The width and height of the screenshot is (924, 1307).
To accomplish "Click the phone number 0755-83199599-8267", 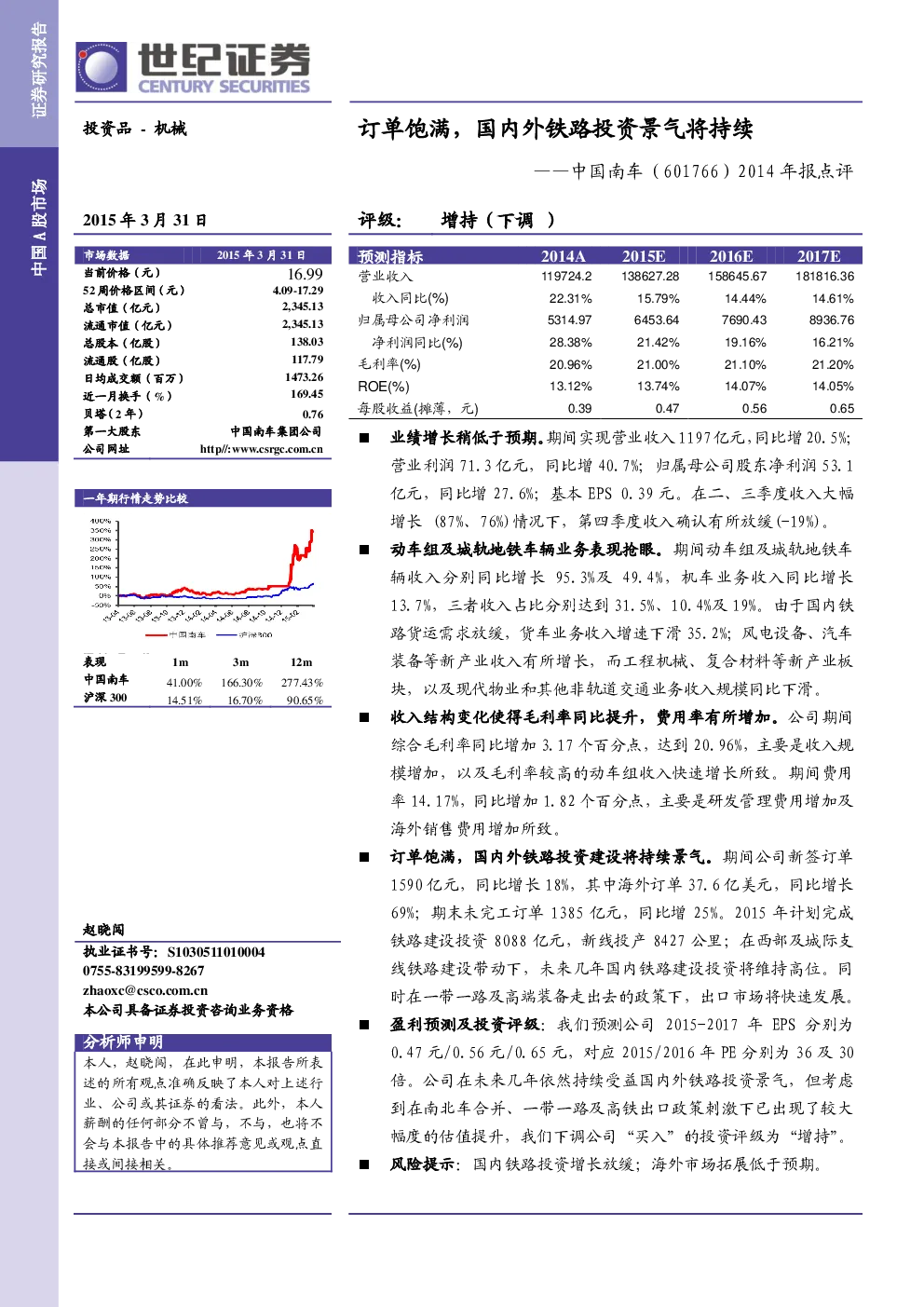I will 143,971.
